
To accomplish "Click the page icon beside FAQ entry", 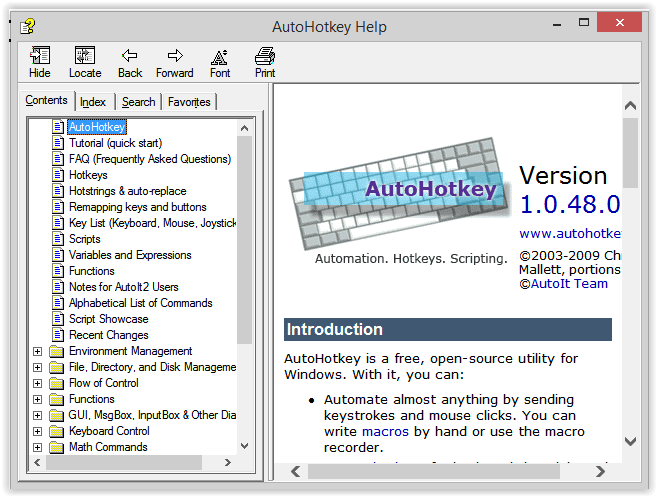I will (58, 159).
